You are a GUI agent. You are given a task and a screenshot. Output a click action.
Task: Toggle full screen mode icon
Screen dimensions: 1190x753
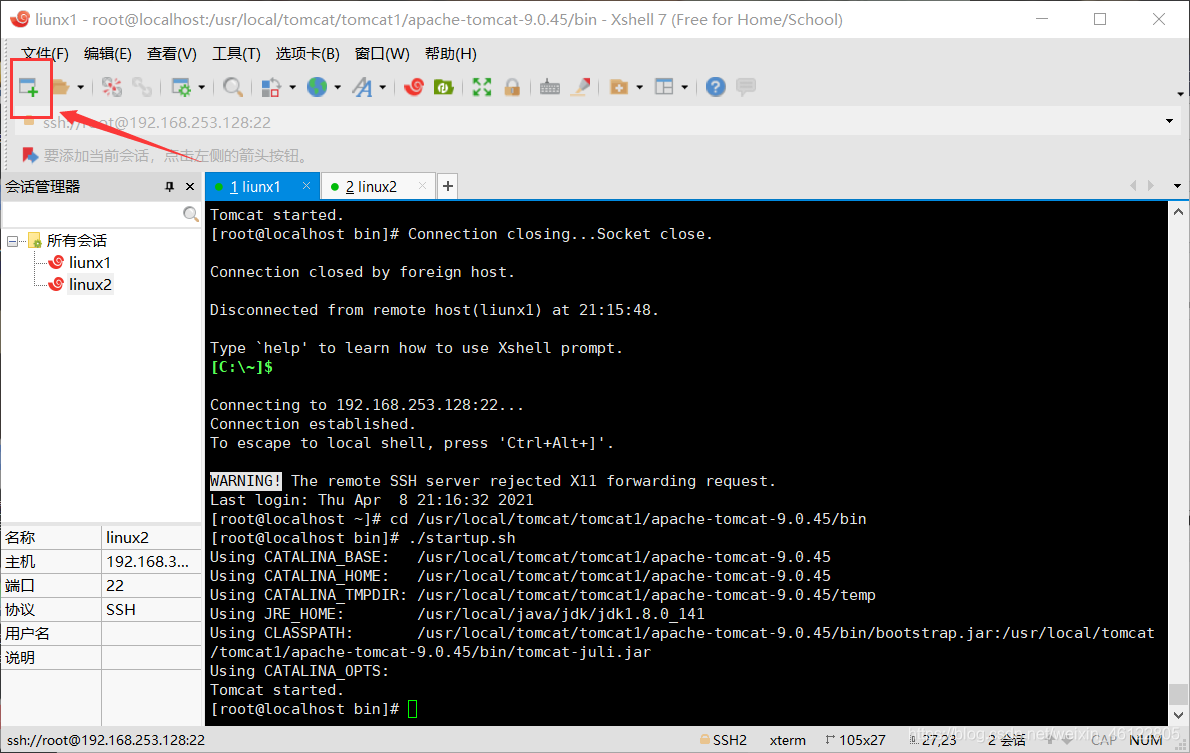[482, 87]
